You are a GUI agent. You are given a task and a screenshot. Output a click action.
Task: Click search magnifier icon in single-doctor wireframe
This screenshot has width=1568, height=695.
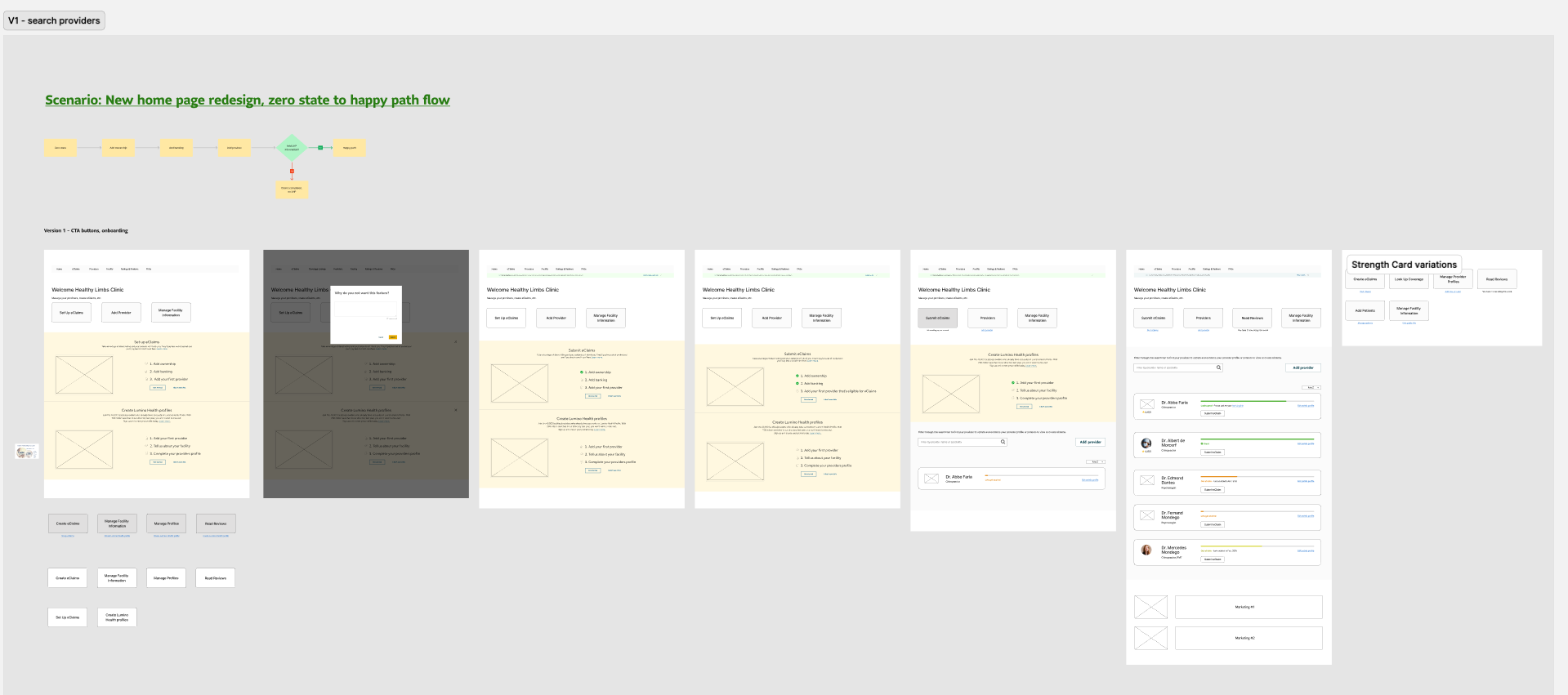(1003, 442)
